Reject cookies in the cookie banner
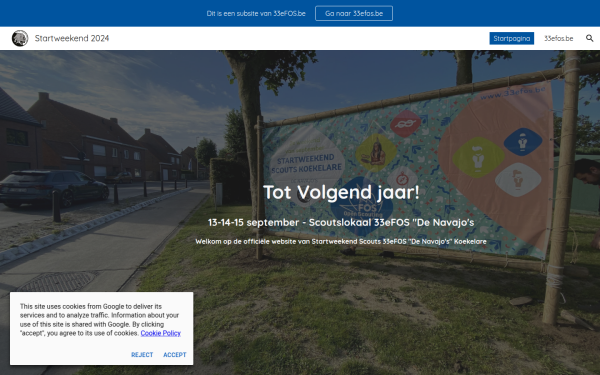 [x=142, y=355]
